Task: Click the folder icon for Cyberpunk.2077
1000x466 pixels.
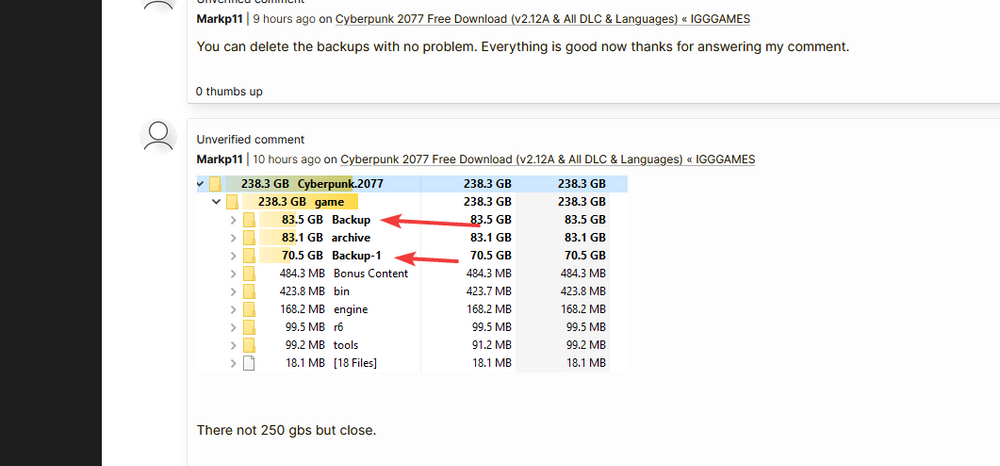Action: coord(216,184)
